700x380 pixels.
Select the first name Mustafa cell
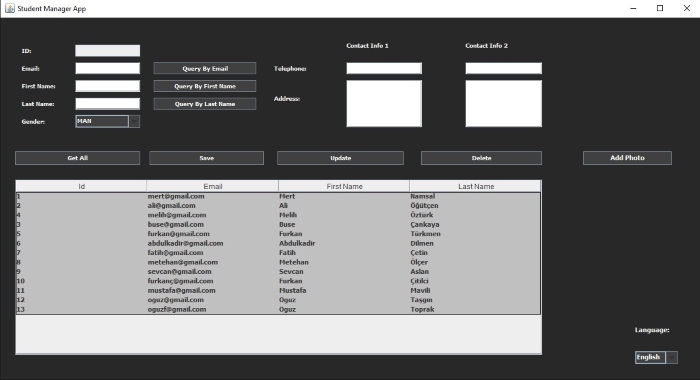point(344,290)
